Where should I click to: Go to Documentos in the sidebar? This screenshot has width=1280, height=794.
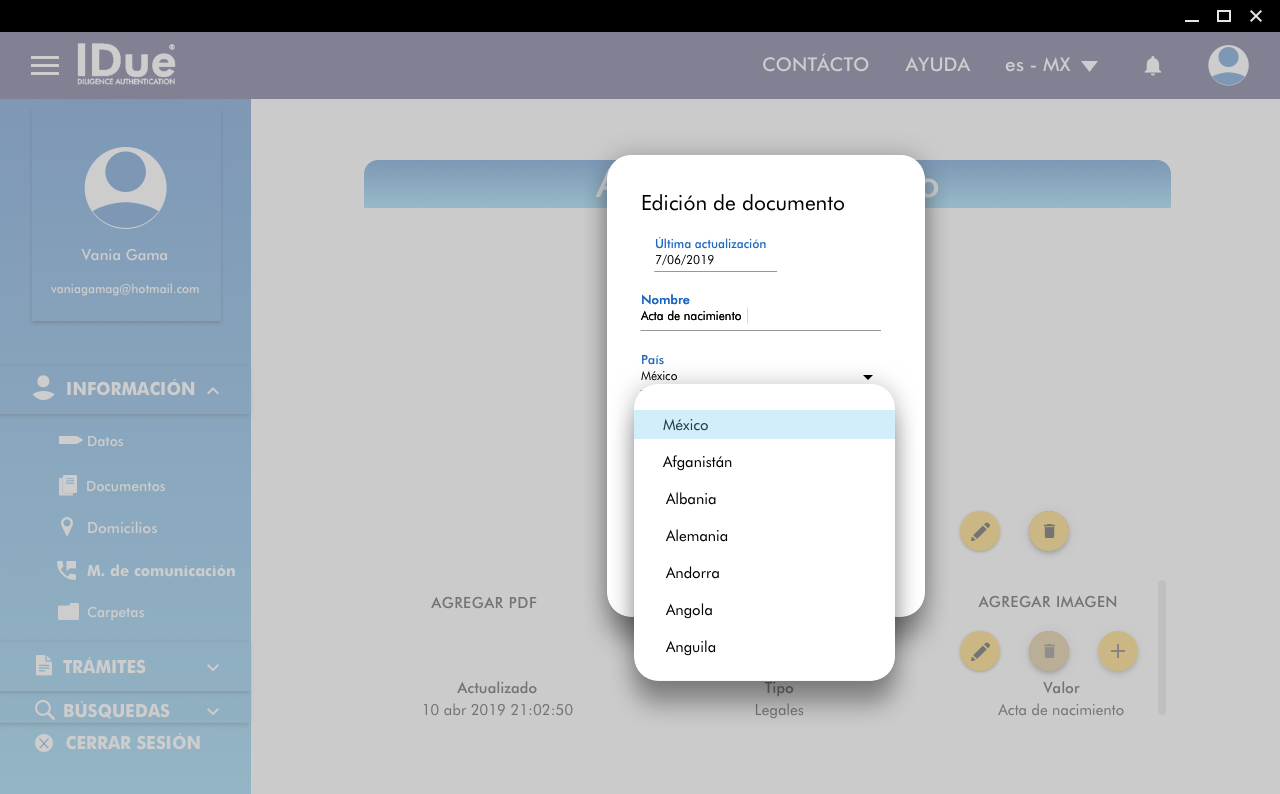(125, 486)
